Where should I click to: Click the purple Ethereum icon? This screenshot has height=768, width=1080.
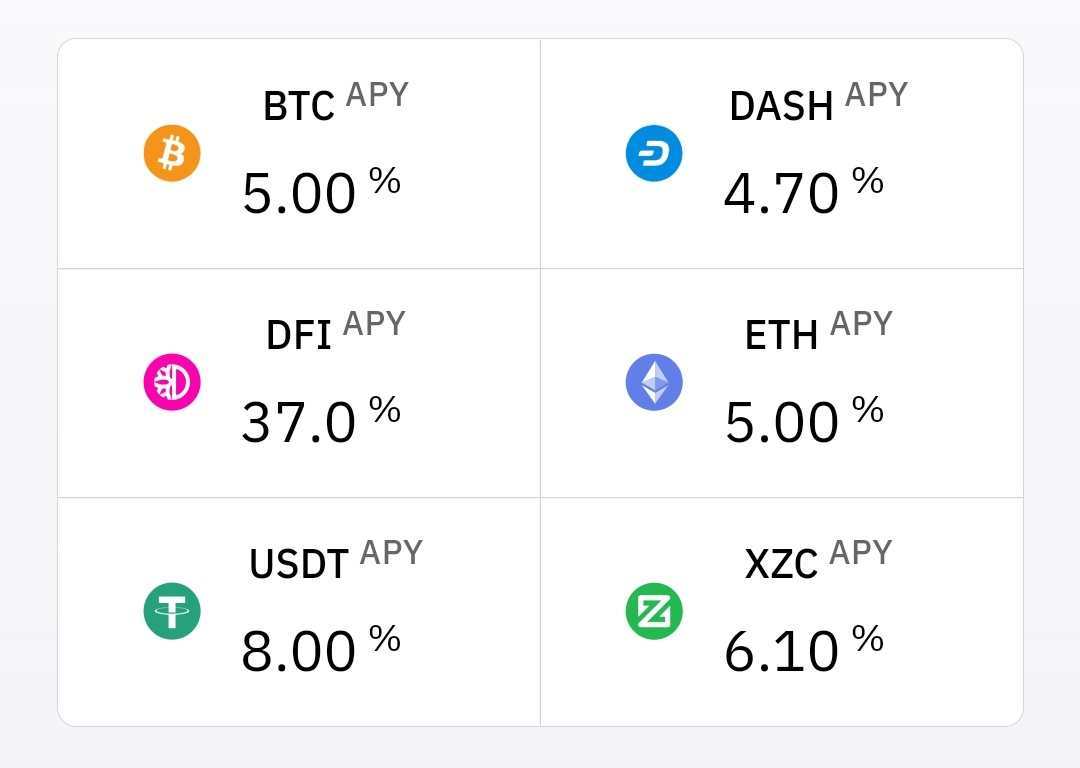(x=654, y=382)
